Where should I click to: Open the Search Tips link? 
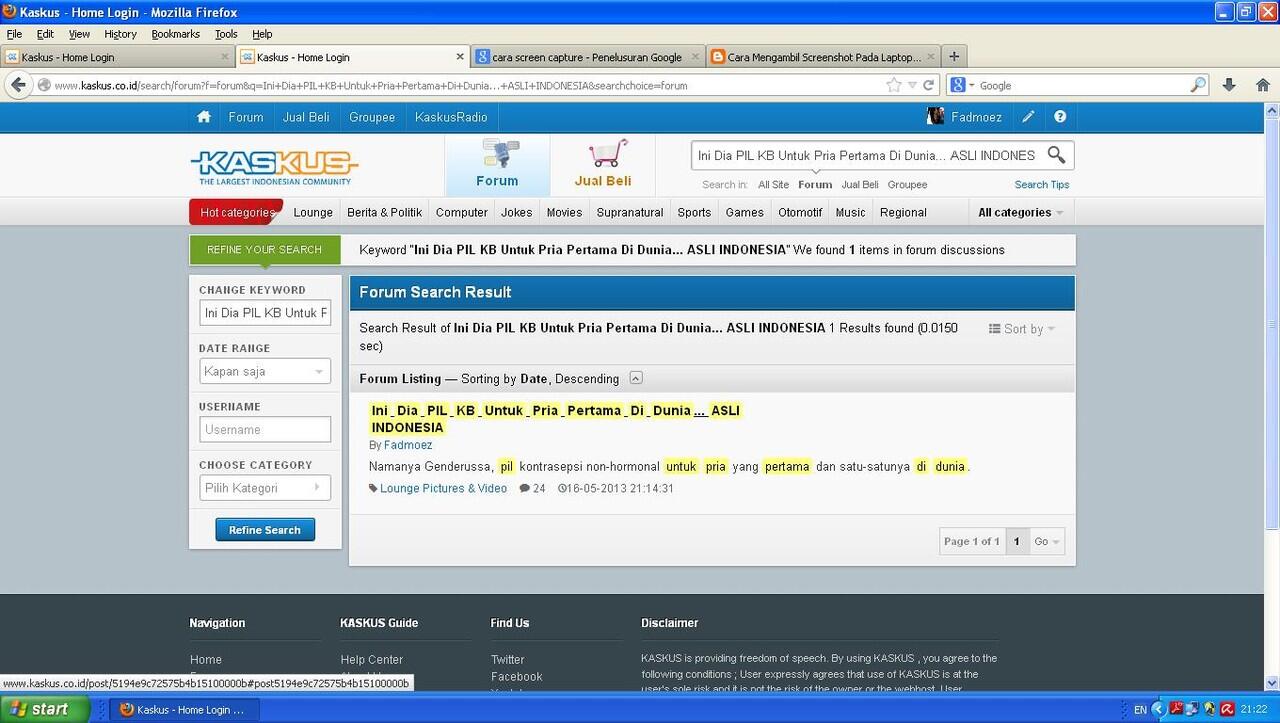[x=1042, y=184]
